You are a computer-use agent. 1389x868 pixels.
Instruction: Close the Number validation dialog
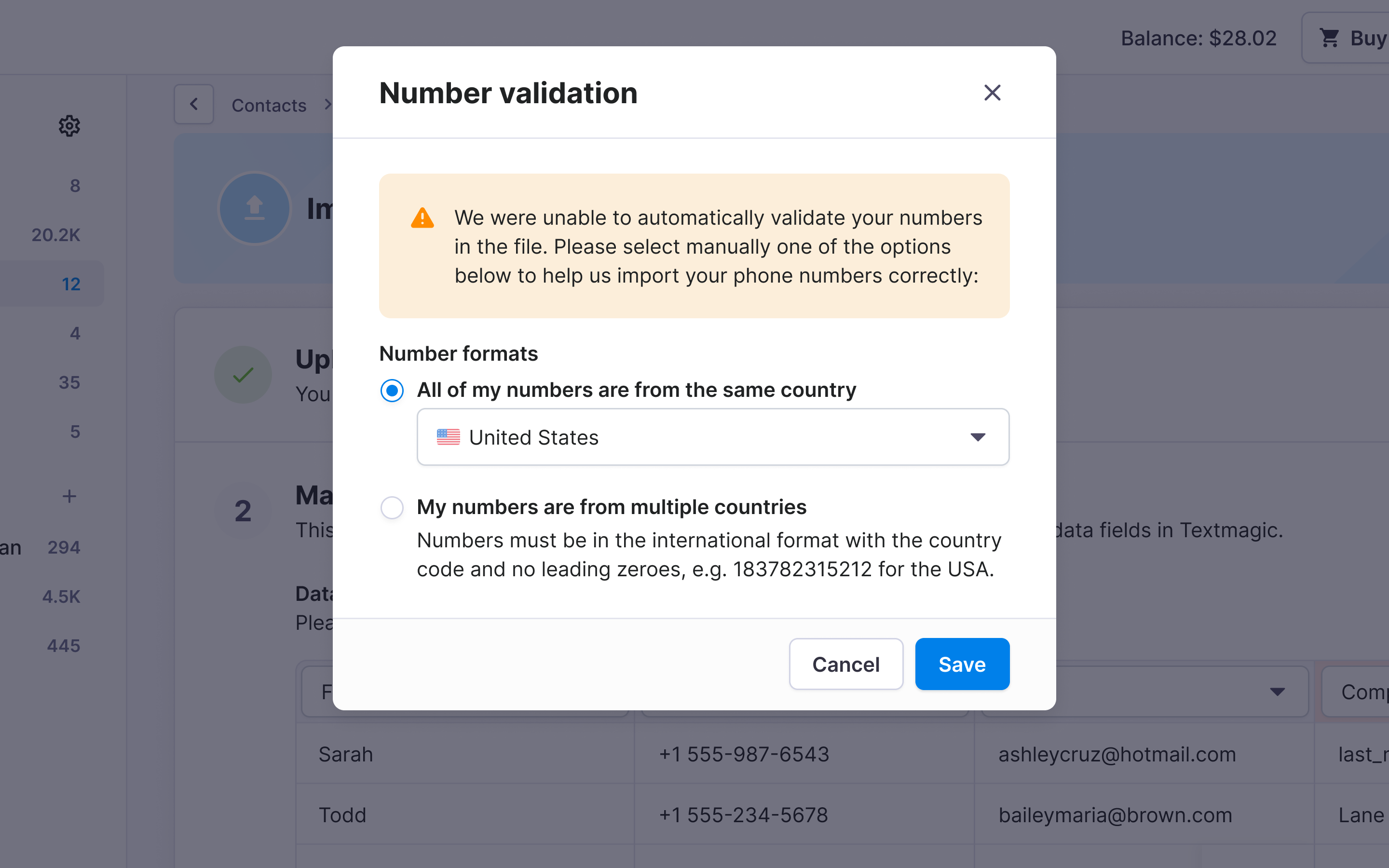point(992,93)
